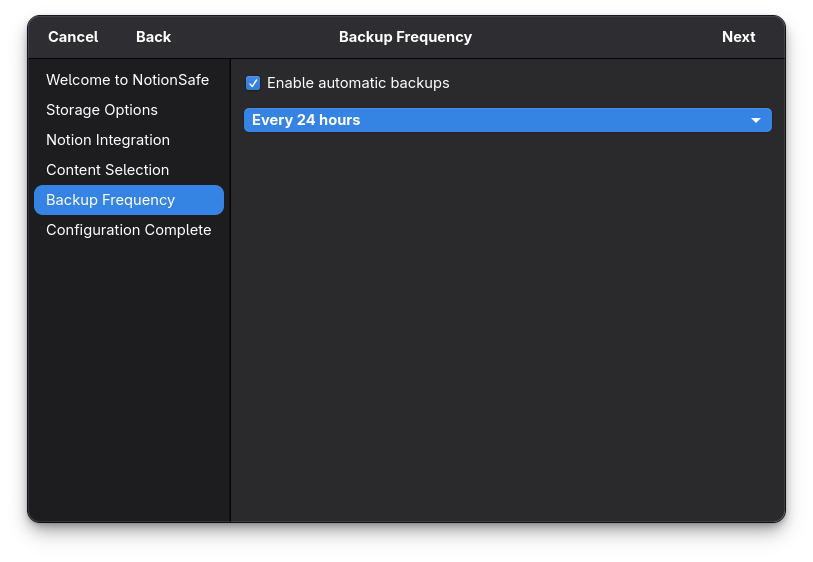Jump to the Notion Integration step
Screen dimensions: 813x562
pos(108,140)
